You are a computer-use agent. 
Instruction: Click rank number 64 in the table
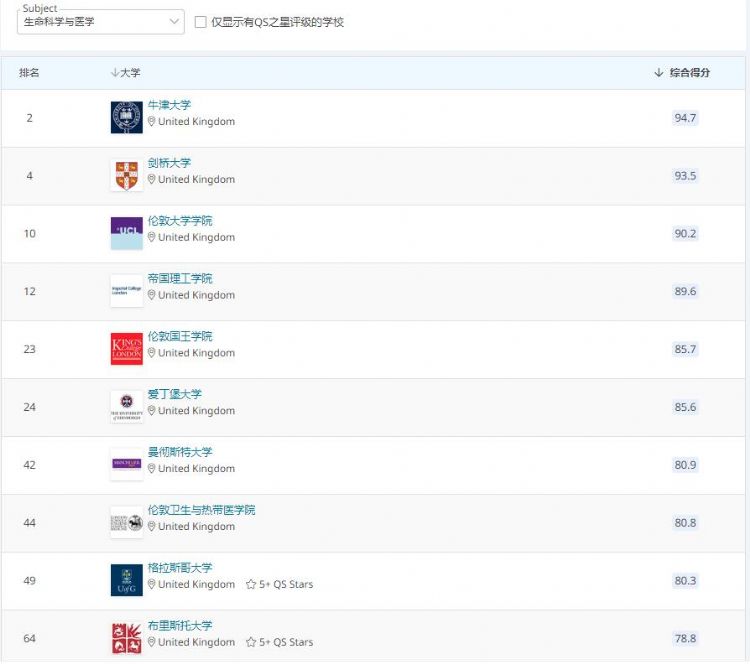(30, 639)
